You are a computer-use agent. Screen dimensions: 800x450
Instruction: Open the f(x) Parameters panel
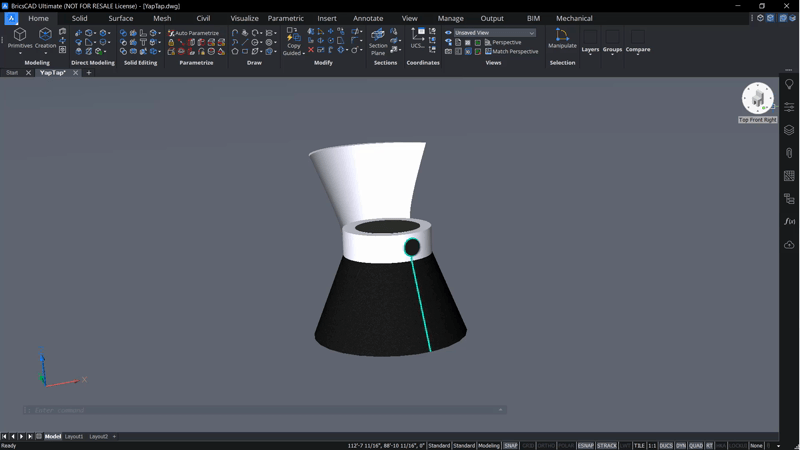[x=789, y=221]
